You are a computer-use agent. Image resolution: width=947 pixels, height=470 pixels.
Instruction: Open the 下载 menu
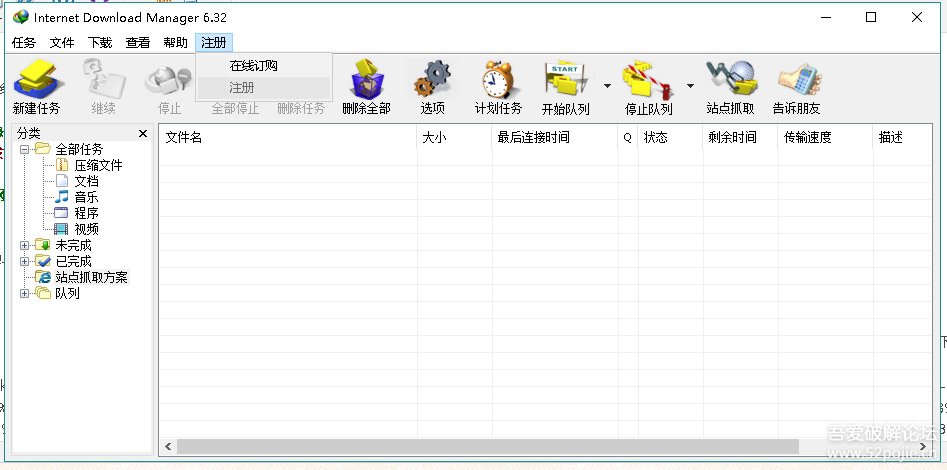click(100, 43)
